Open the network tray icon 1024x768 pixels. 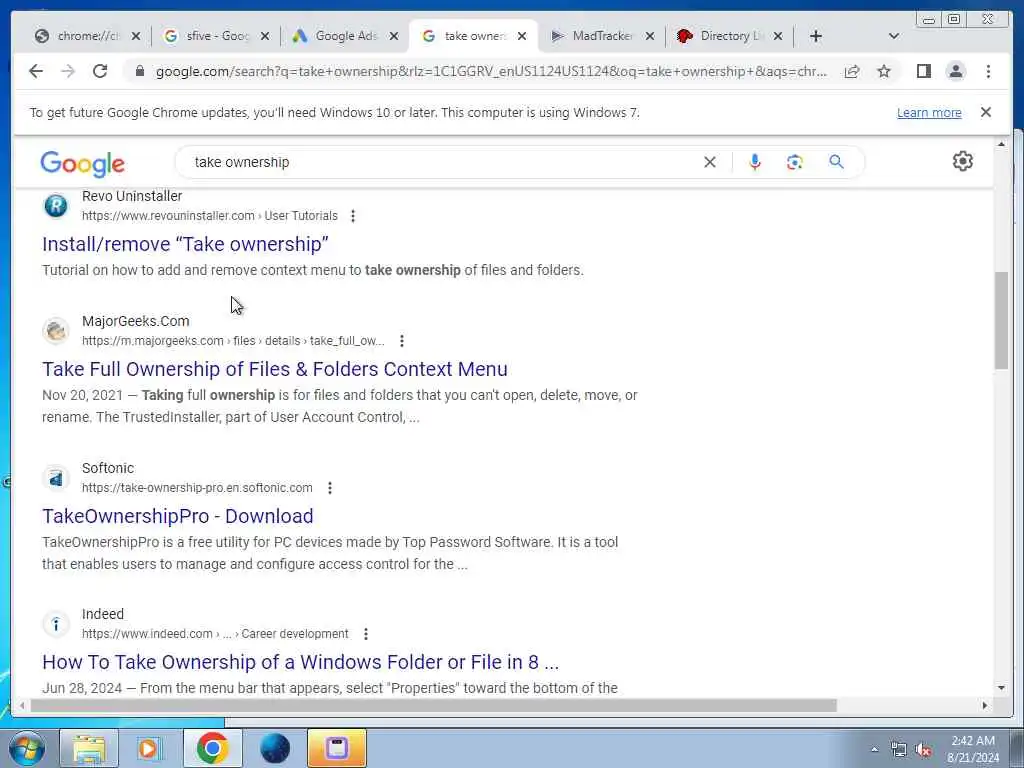click(899, 750)
